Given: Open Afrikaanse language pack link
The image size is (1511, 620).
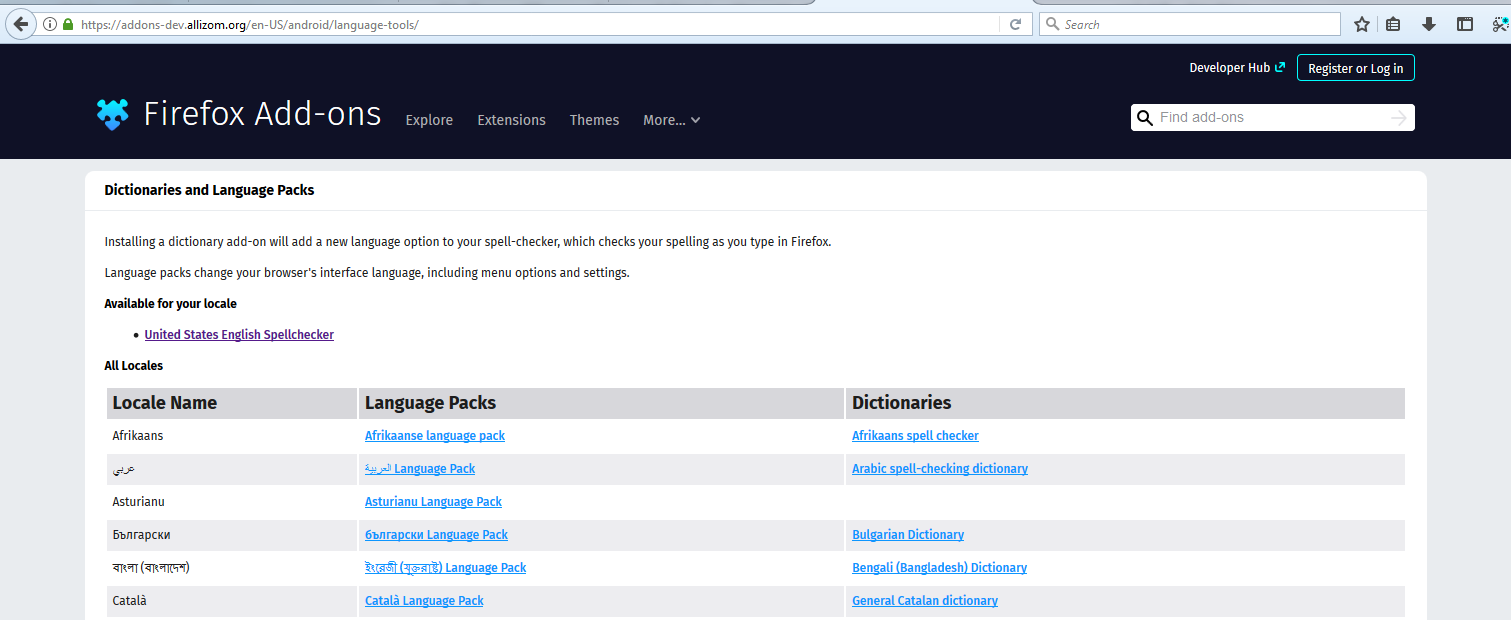Looking at the screenshot, I should tap(435, 436).
